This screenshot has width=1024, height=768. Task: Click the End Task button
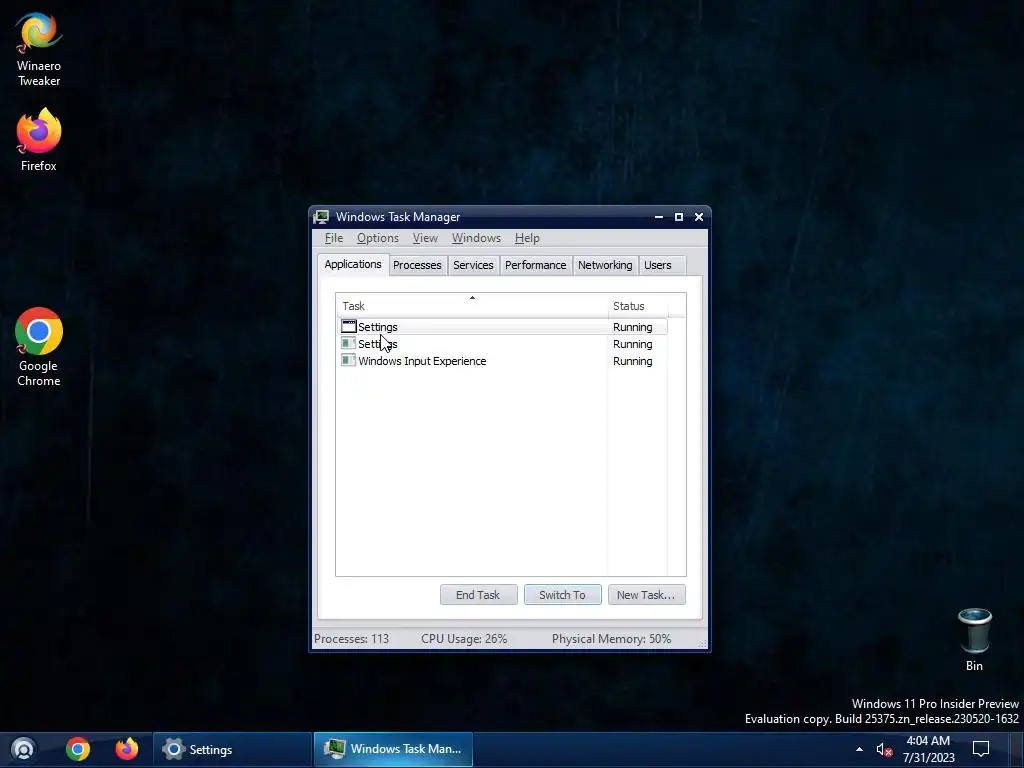478,595
